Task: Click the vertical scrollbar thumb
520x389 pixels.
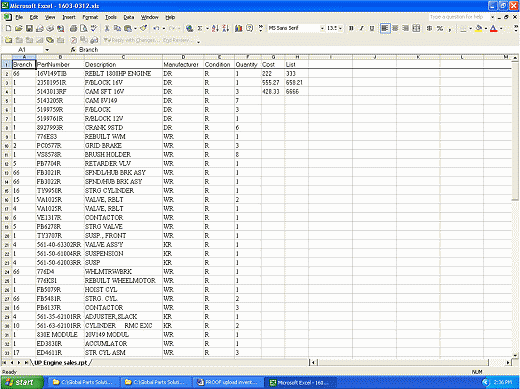Action: 515,131
